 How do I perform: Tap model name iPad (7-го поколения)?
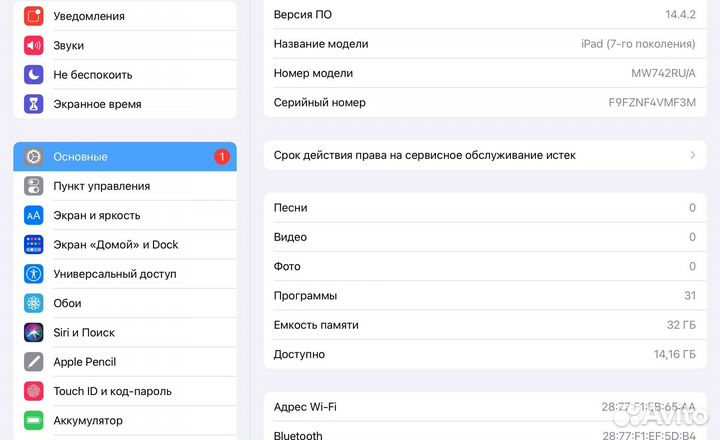638,44
